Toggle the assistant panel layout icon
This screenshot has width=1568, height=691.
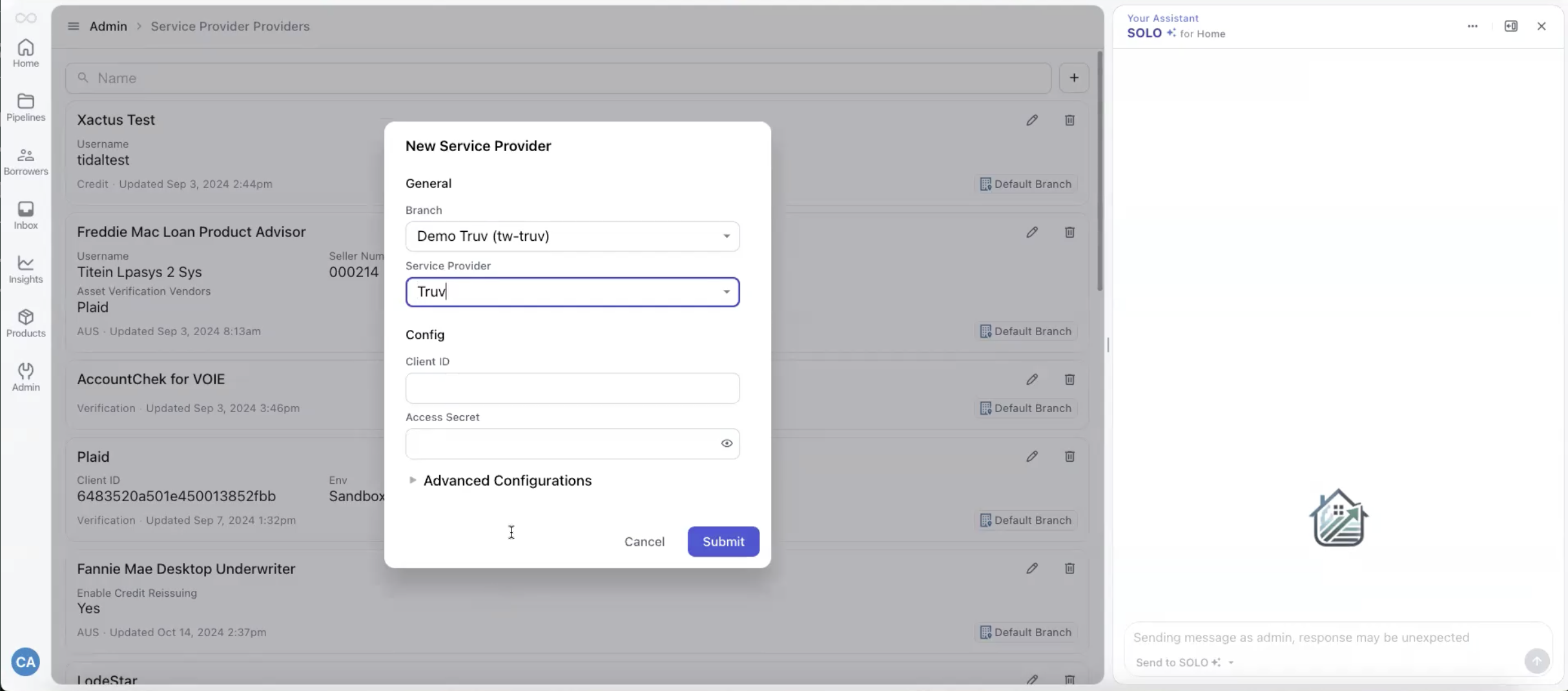1511,26
